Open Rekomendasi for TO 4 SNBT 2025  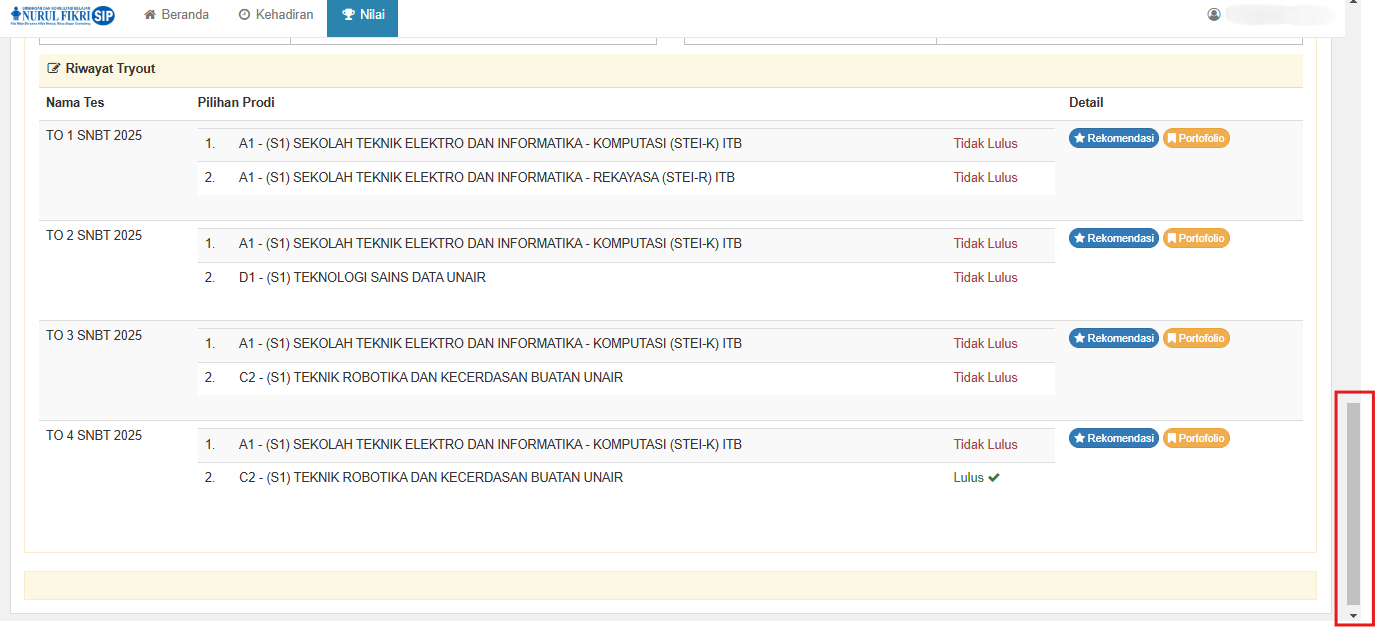[x=1113, y=438]
